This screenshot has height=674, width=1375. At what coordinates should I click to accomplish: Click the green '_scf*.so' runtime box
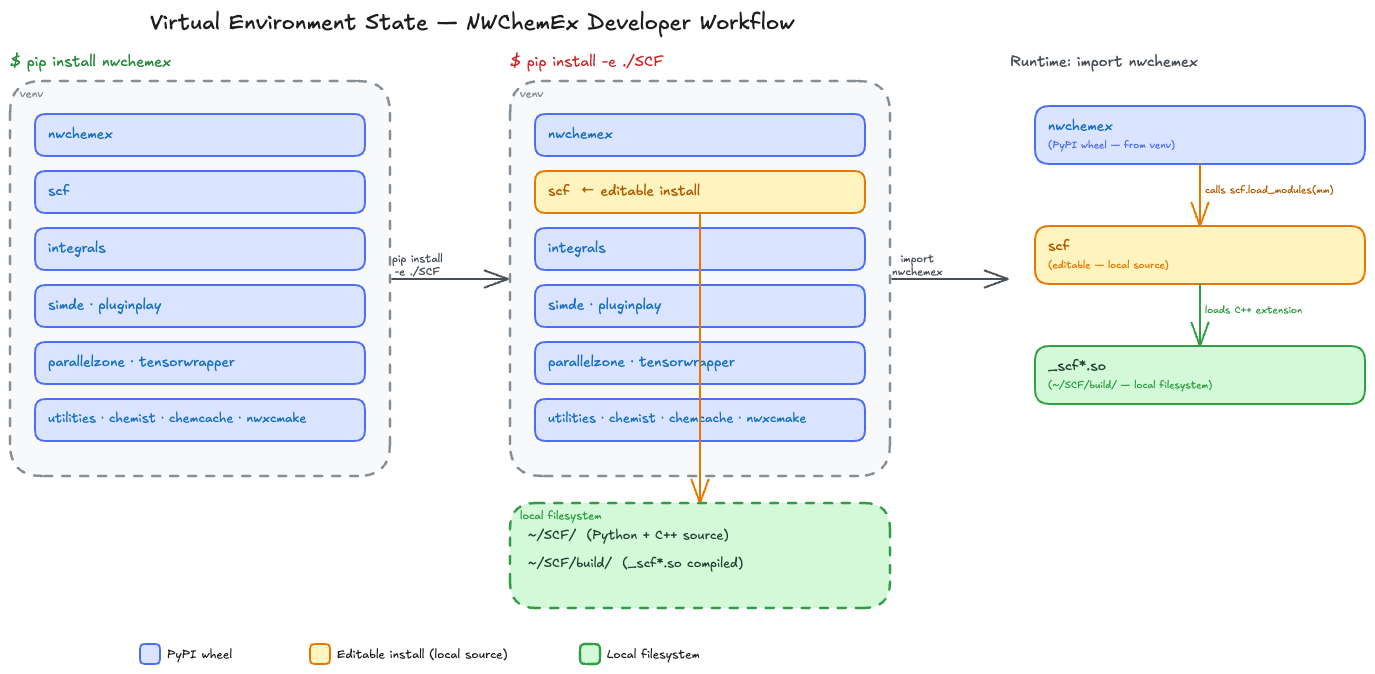1200,375
